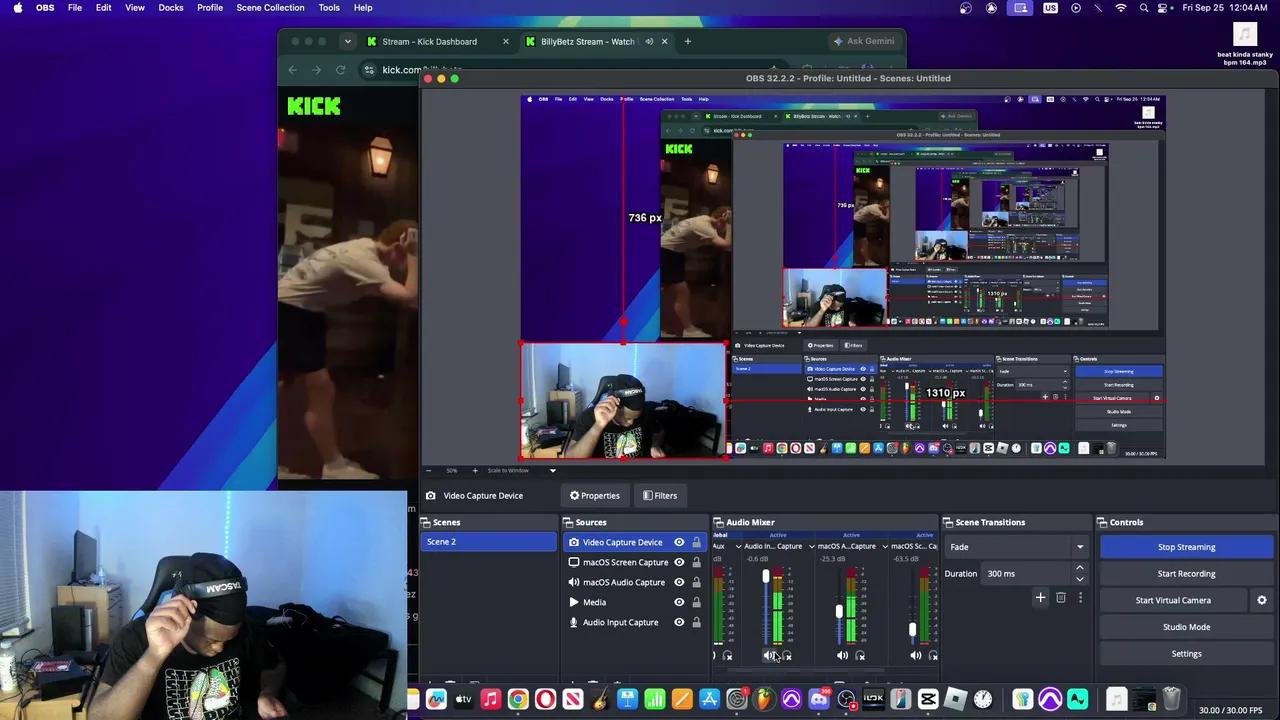Lock the macOS Screen Capture source
Screen dimensions: 1280x720
[x=696, y=562]
